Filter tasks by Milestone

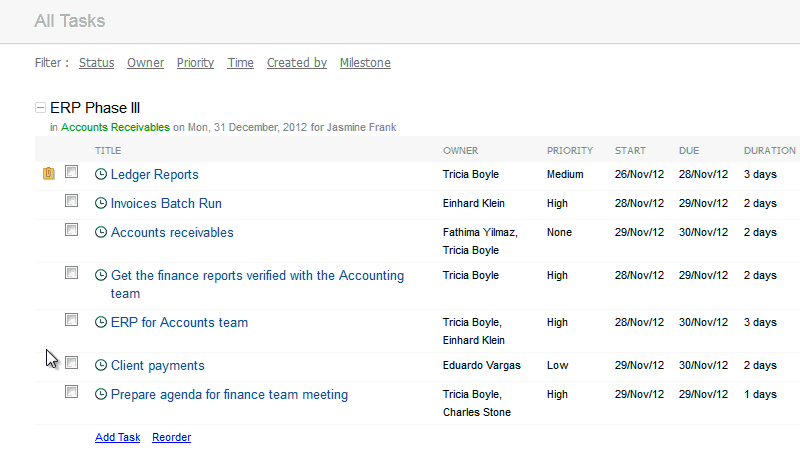365,63
